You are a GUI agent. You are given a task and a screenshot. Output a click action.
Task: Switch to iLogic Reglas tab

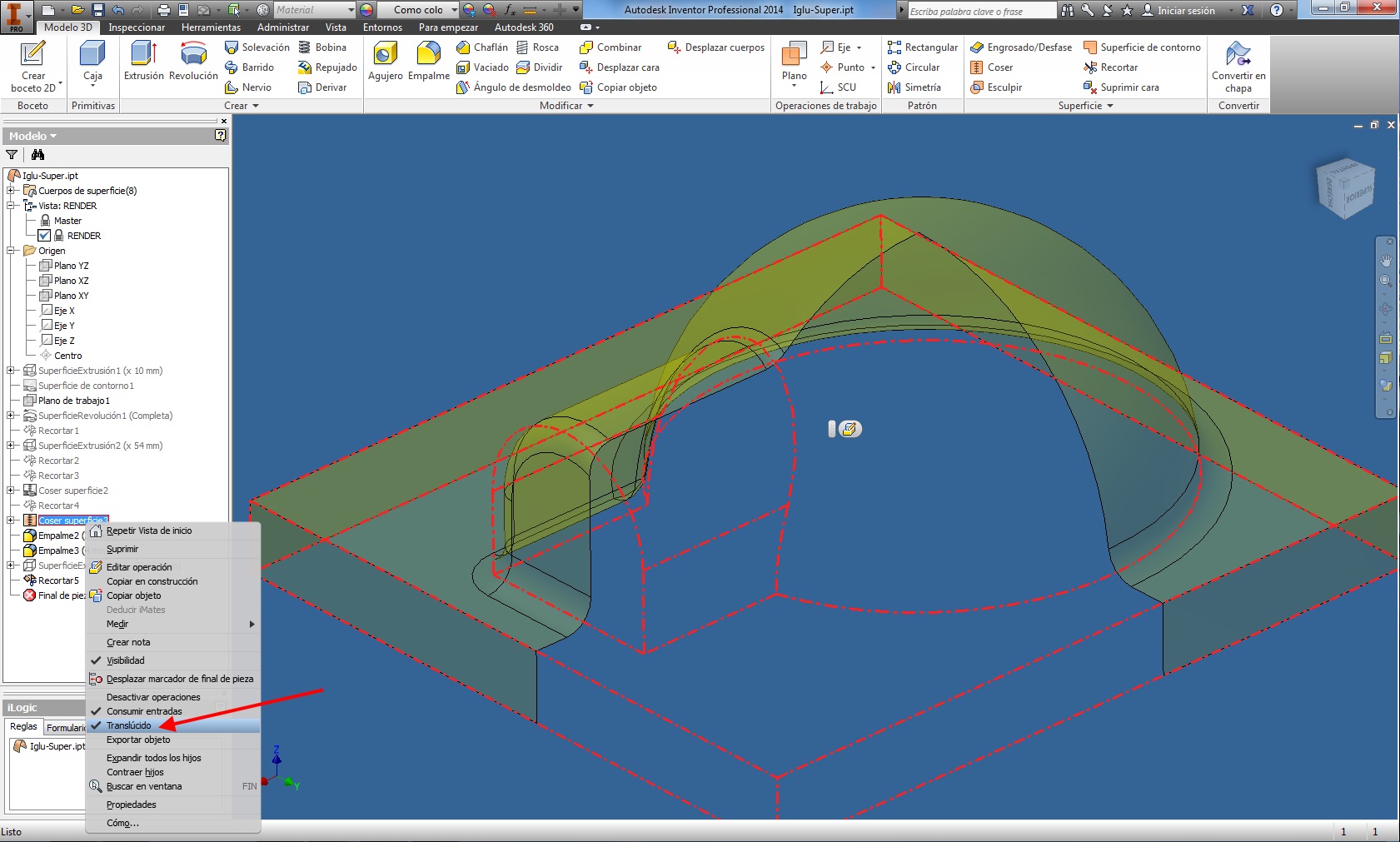(x=23, y=726)
